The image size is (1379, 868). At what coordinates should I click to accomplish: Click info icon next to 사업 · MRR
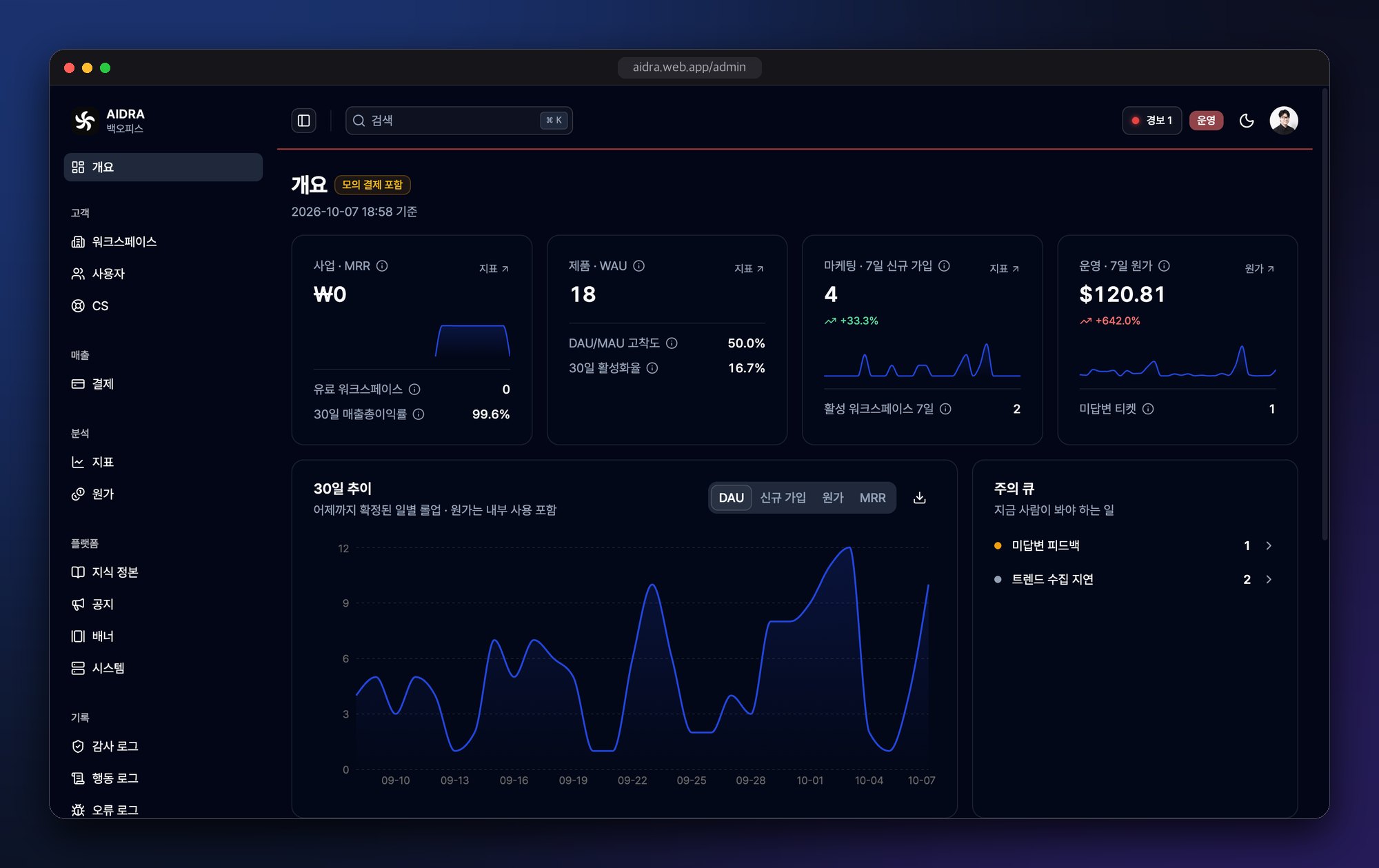click(382, 266)
